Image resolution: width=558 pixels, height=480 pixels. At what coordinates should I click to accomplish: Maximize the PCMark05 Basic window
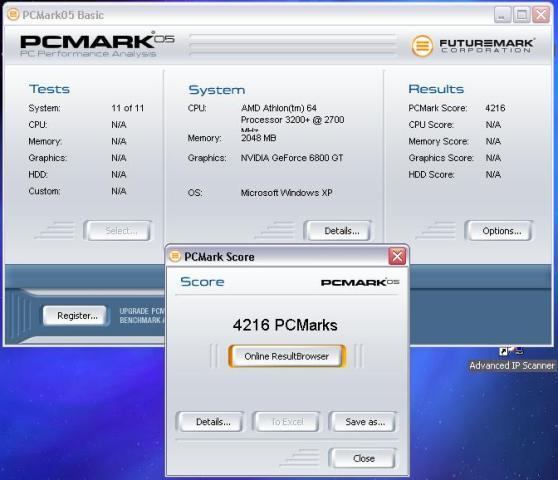(522, 15)
